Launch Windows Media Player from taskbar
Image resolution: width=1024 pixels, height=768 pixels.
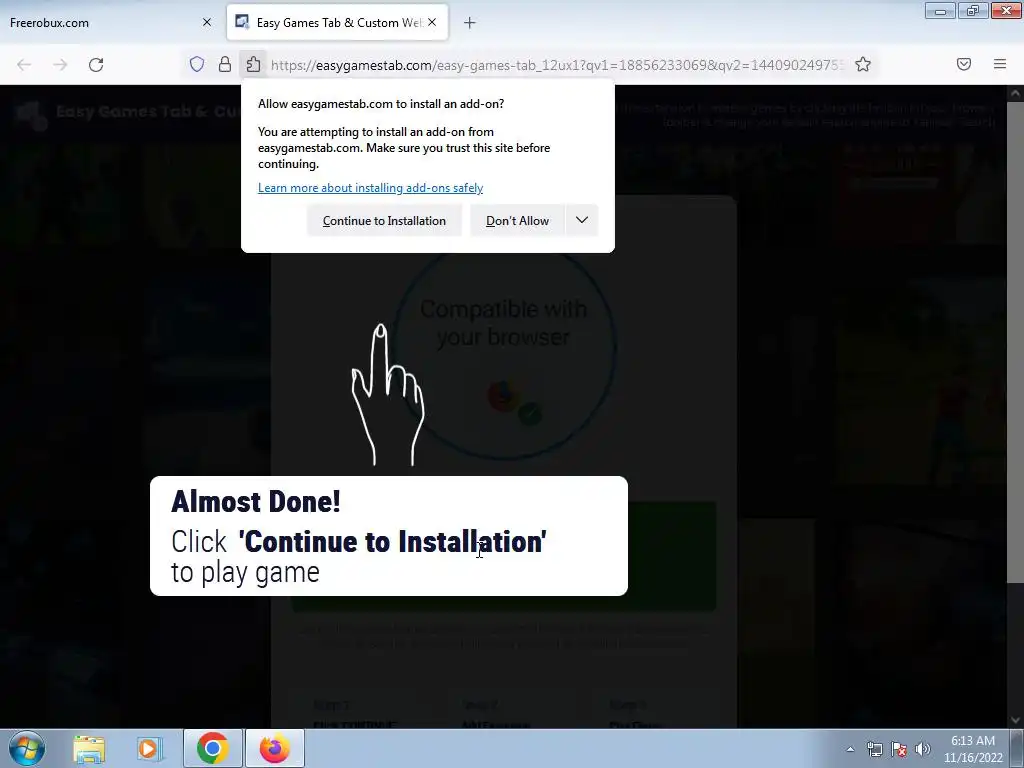(150, 749)
